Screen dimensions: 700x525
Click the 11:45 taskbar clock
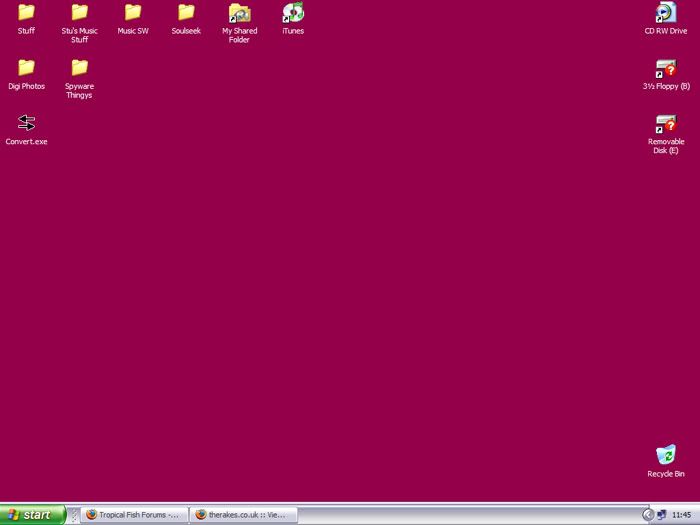tap(681, 515)
